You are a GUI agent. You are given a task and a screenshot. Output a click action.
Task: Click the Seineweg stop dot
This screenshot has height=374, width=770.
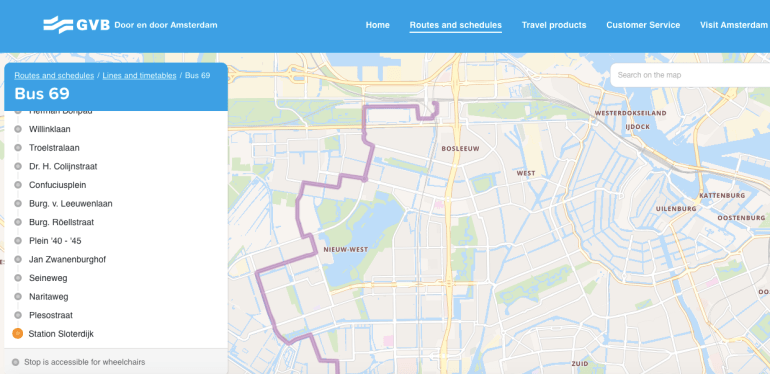[18, 278]
